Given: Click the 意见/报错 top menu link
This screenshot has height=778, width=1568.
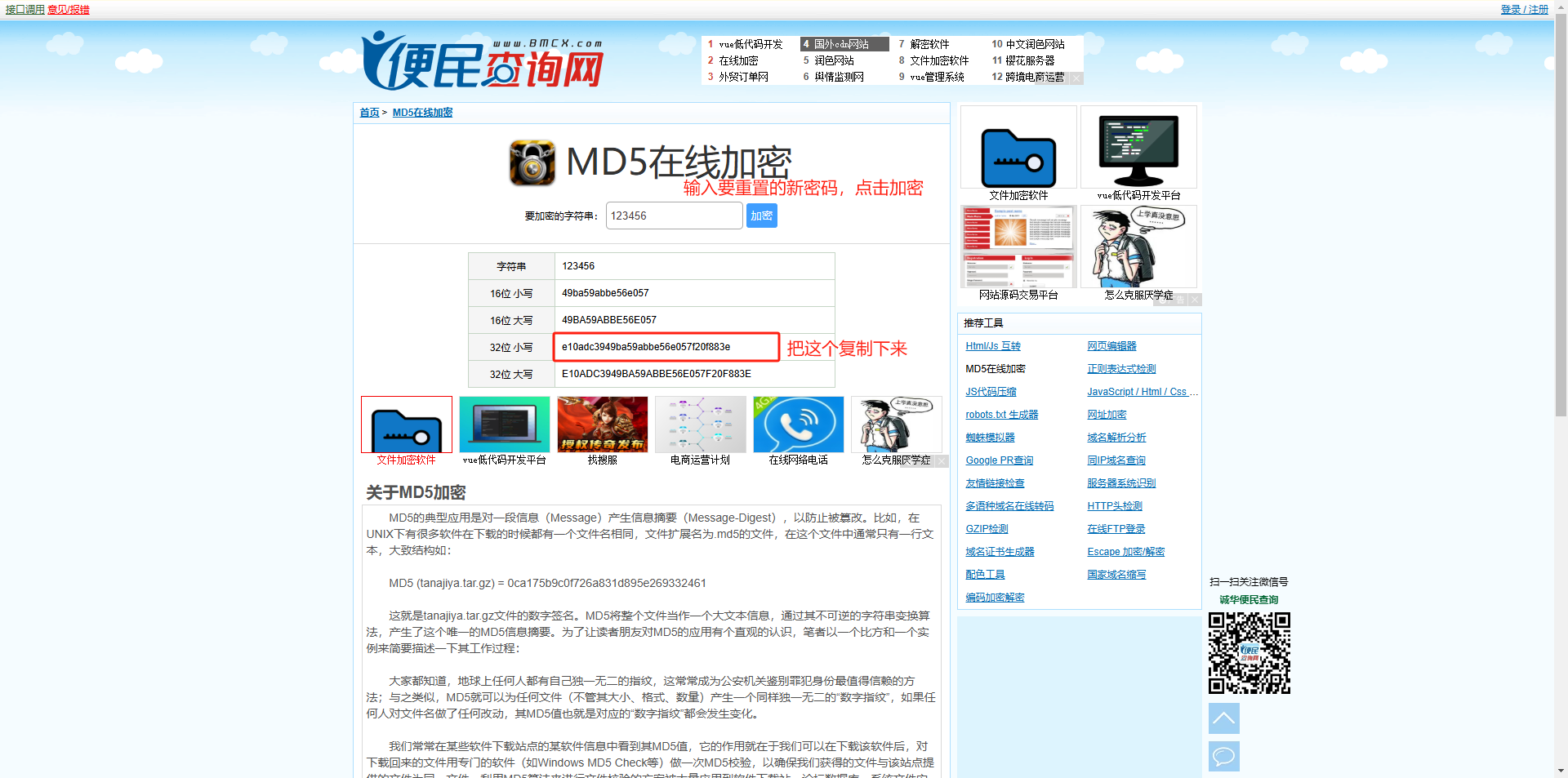Looking at the screenshot, I should 69,10.
